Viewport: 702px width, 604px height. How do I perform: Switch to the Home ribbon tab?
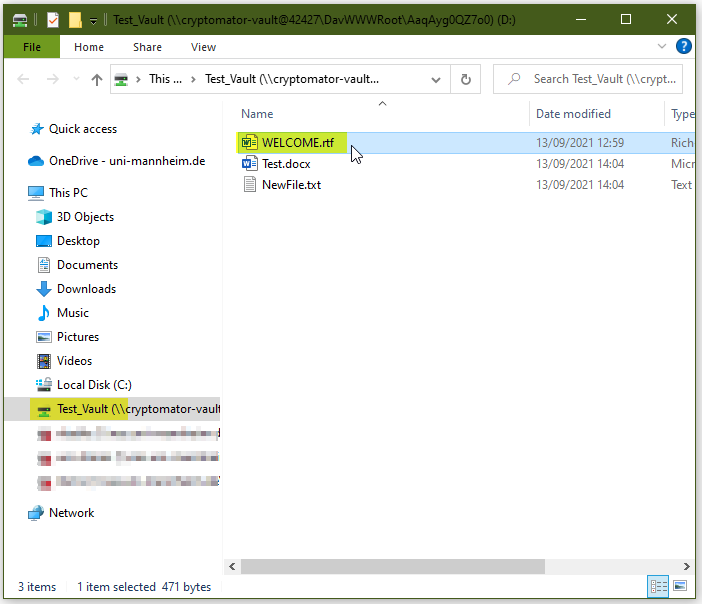(89, 47)
